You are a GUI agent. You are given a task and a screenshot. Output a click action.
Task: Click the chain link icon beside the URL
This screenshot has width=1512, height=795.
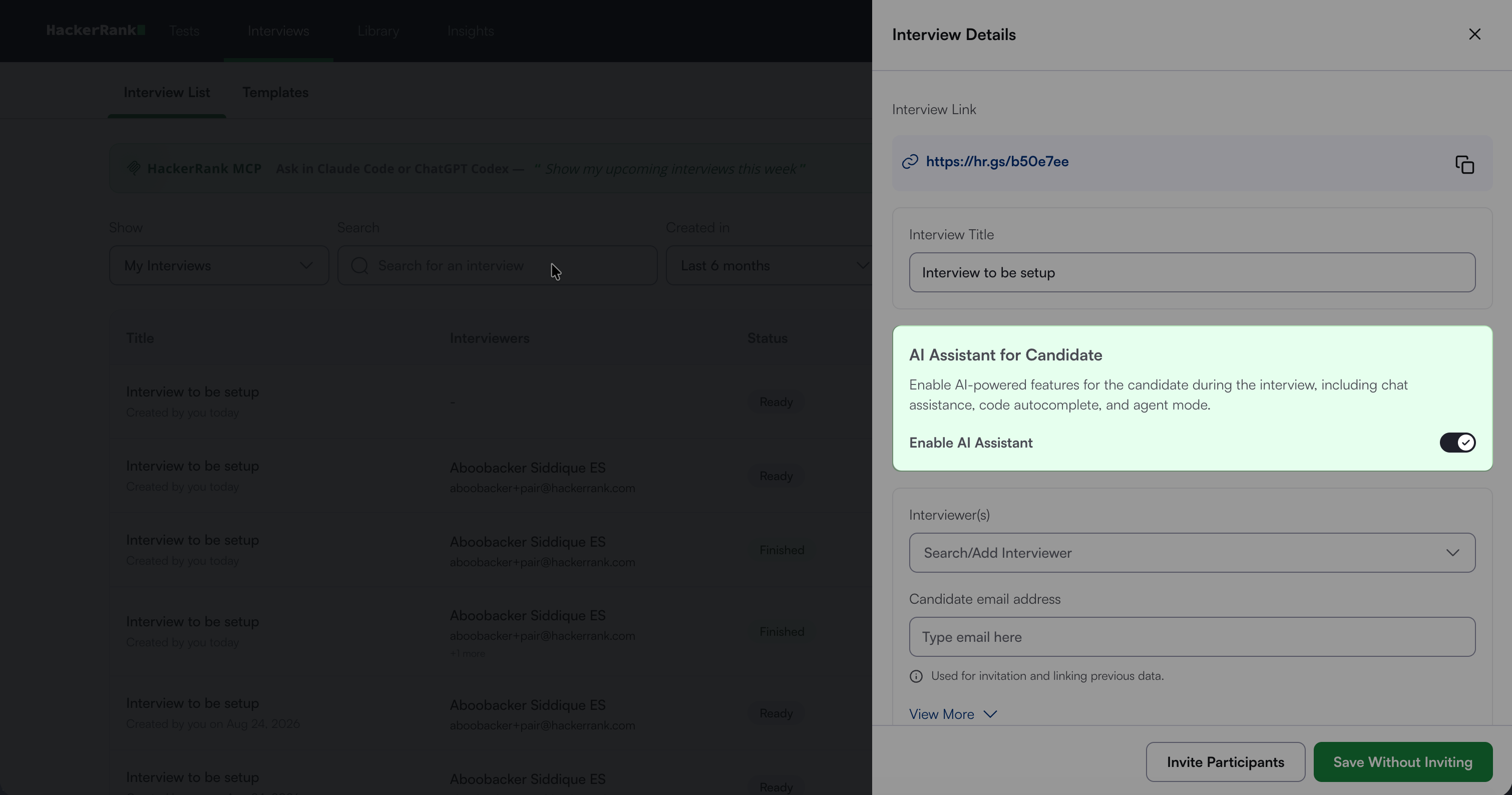(910, 162)
